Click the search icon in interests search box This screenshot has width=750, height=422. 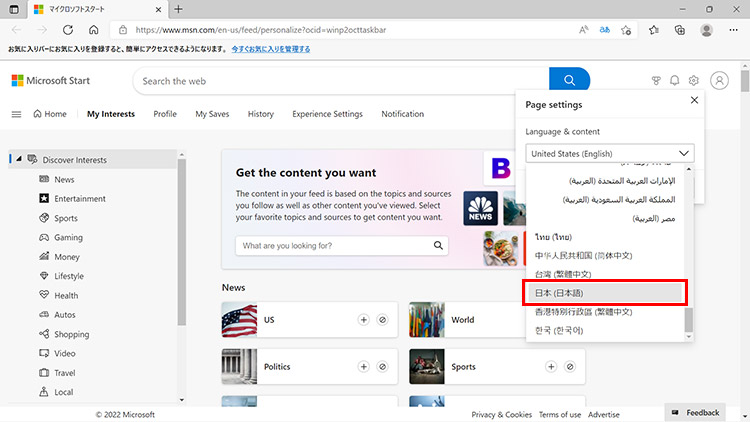pos(438,245)
